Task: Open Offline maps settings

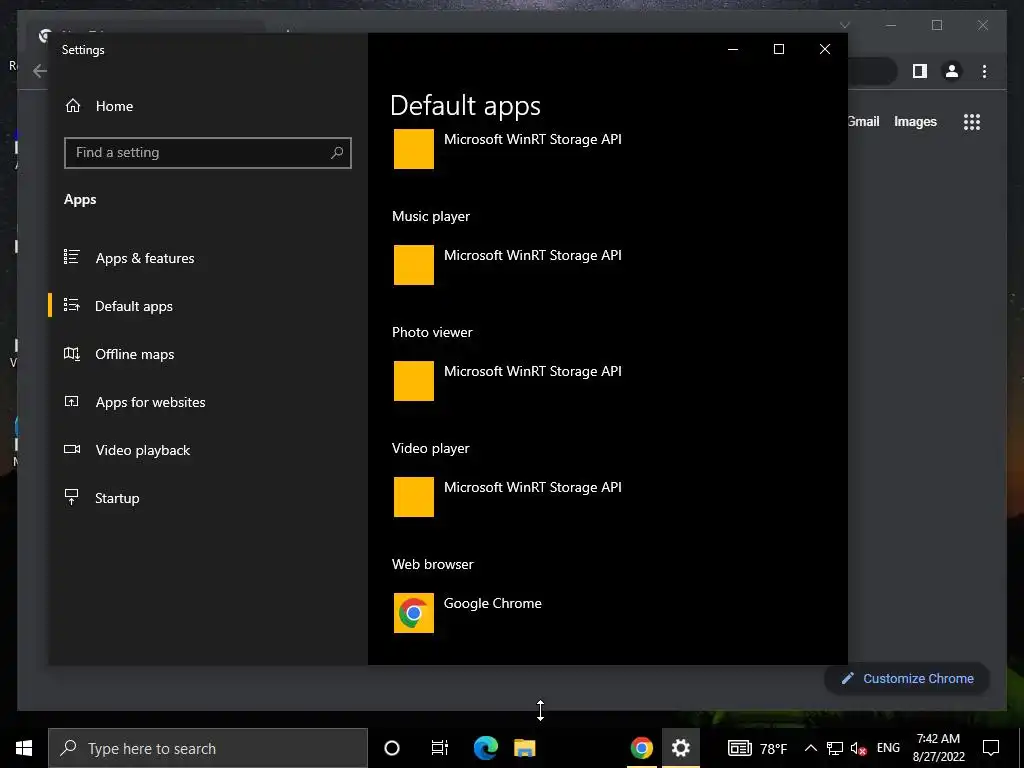Action: [x=135, y=354]
